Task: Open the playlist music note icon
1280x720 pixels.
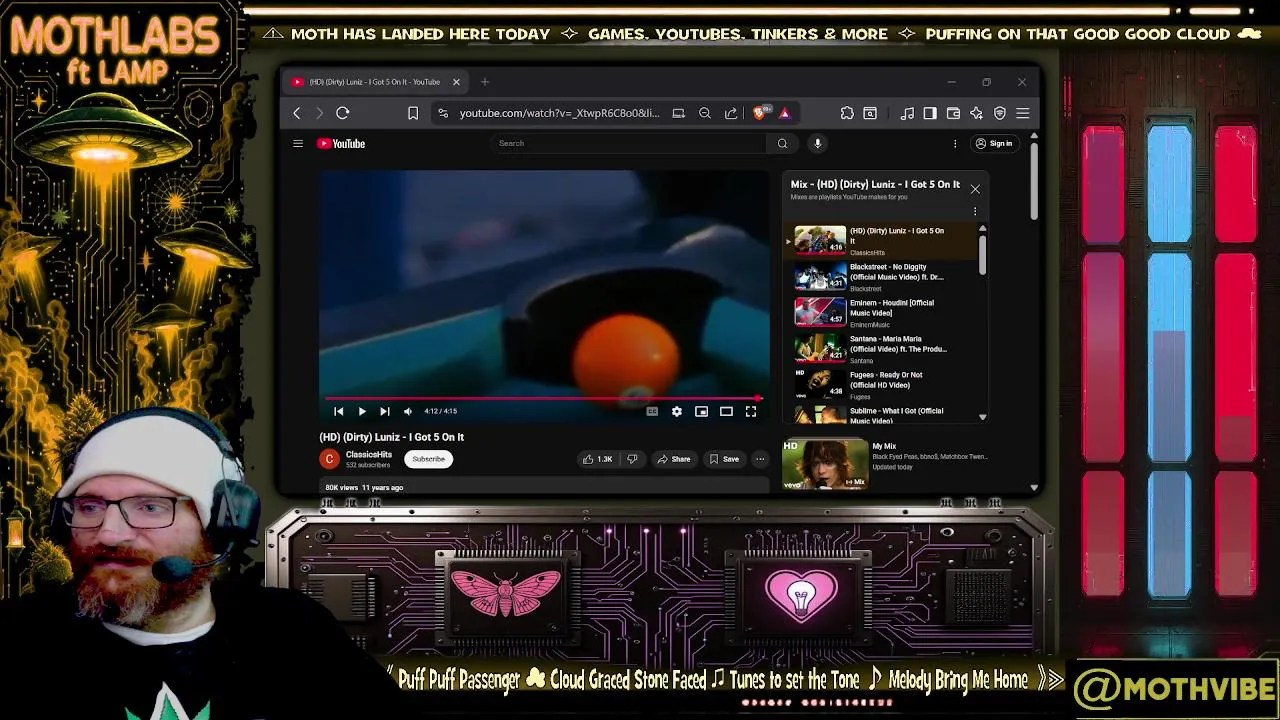Action: click(x=907, y=113)
